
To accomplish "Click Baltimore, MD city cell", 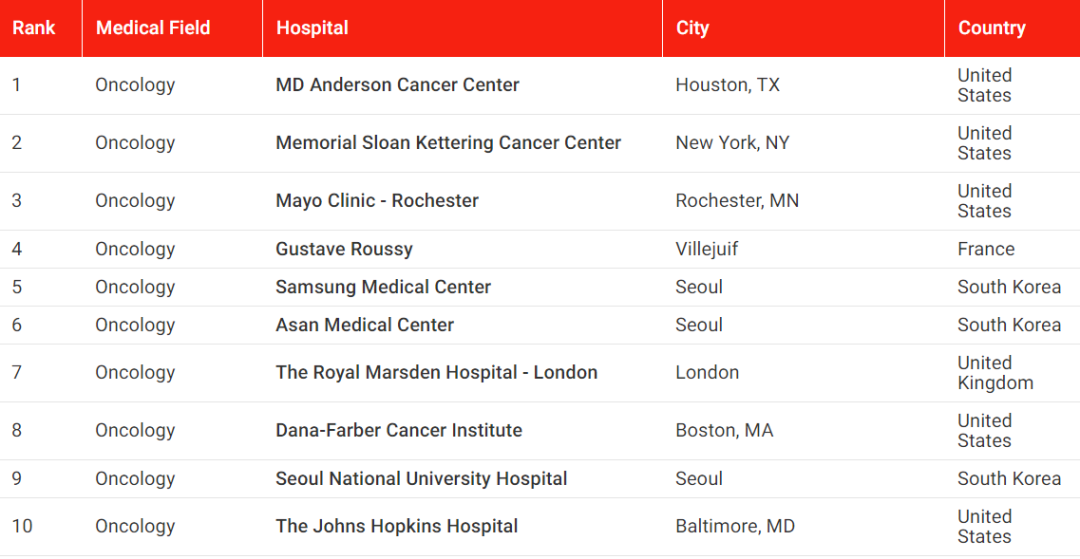I will [735, 526].
